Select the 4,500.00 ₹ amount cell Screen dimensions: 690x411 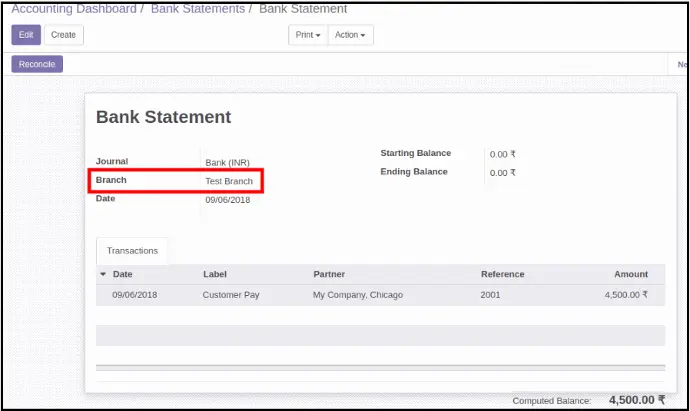(x=626, y=295)
